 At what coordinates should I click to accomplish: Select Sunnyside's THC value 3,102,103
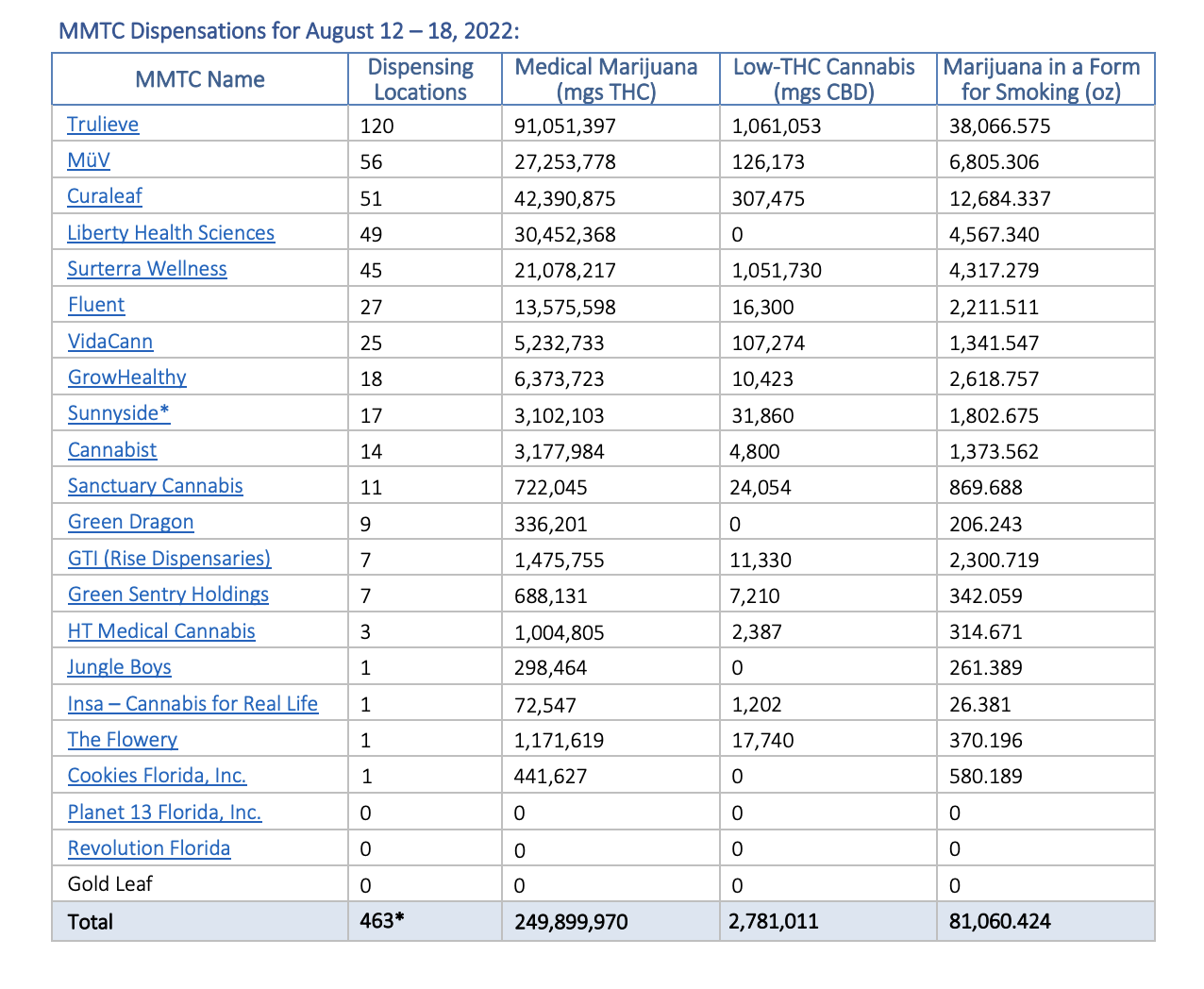[560, 416]
